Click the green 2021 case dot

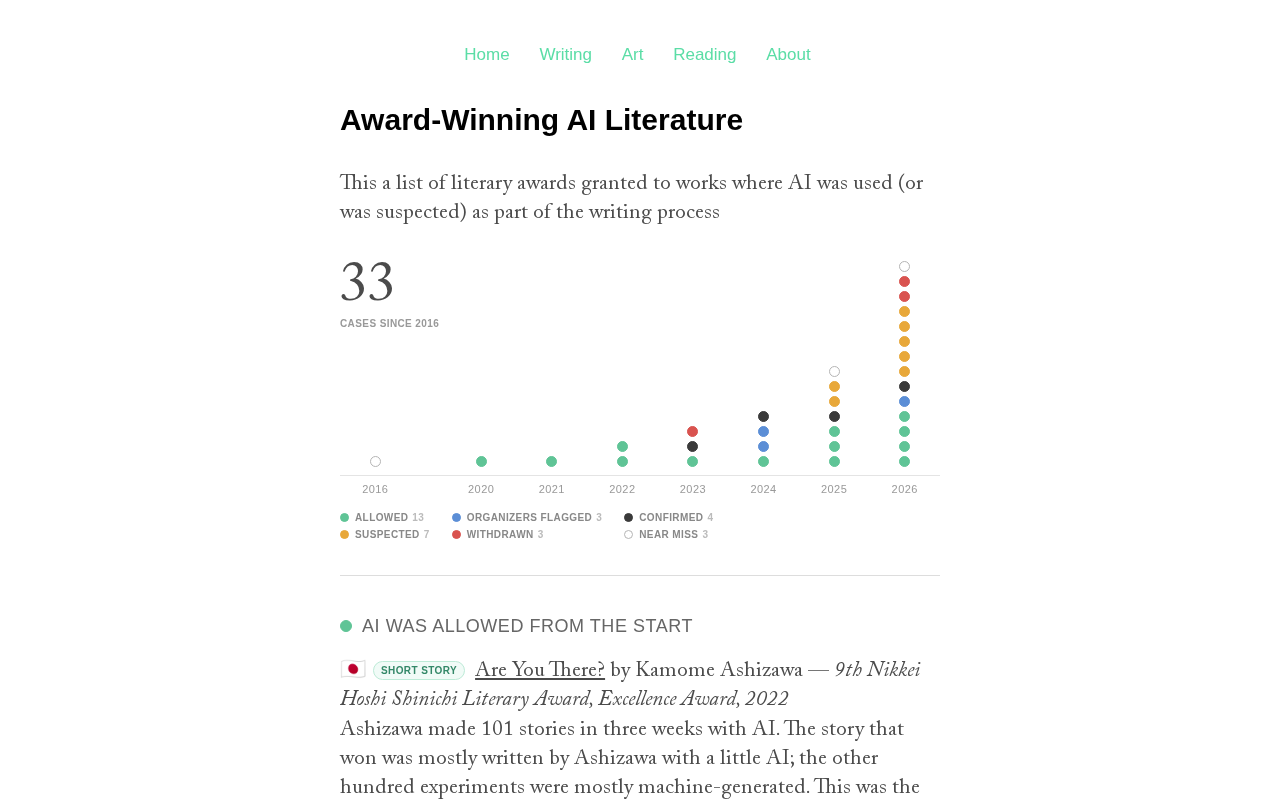(x=552, y=462)
